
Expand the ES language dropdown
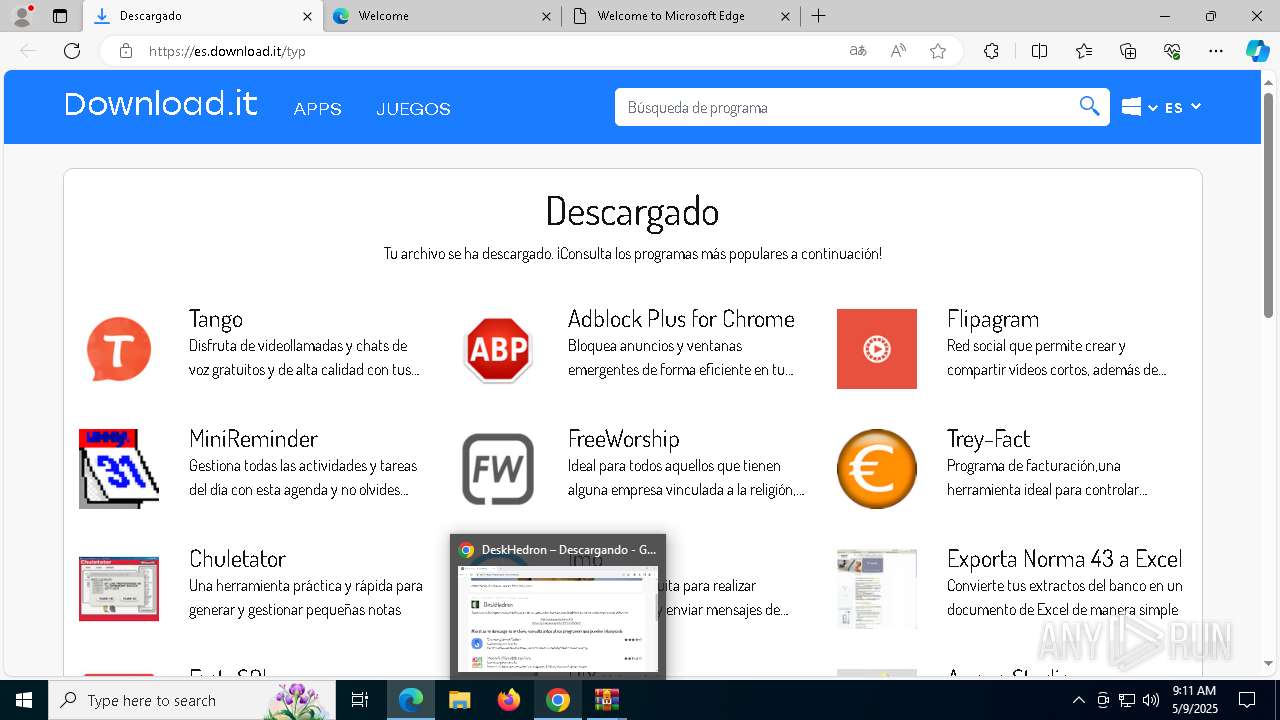click(1183, 107)
